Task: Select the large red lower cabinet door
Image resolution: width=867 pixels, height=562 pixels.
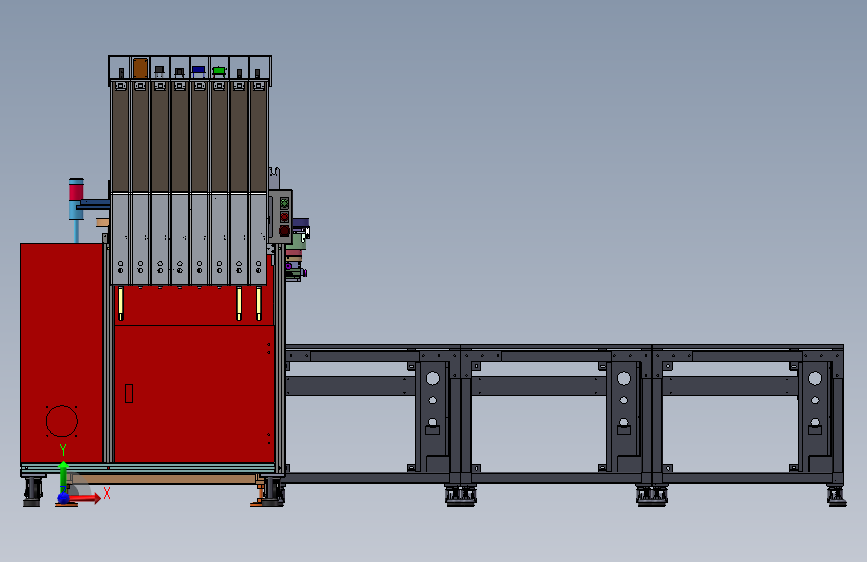Action: pyautogui.click(x=194, y=394)
